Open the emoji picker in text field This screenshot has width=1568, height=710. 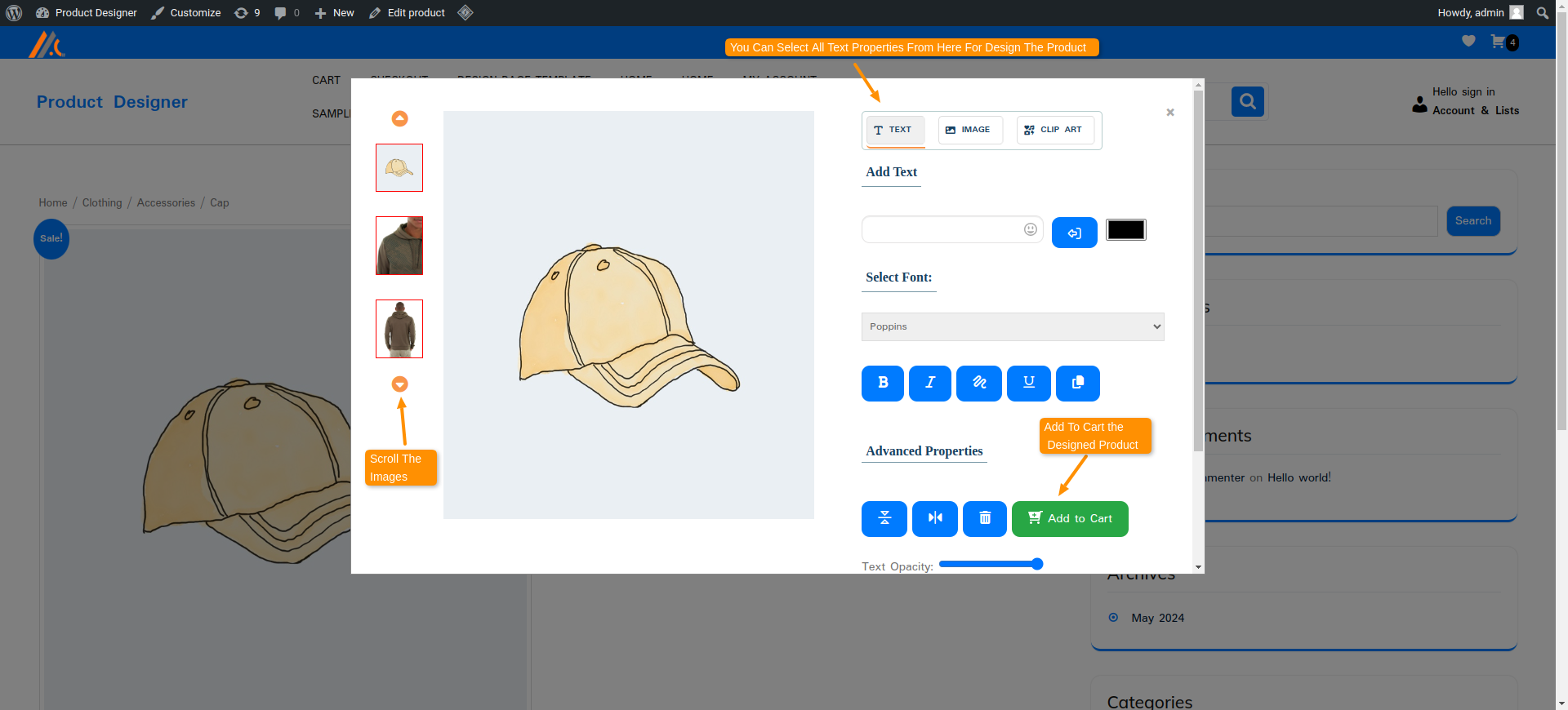click(1031, 229)
